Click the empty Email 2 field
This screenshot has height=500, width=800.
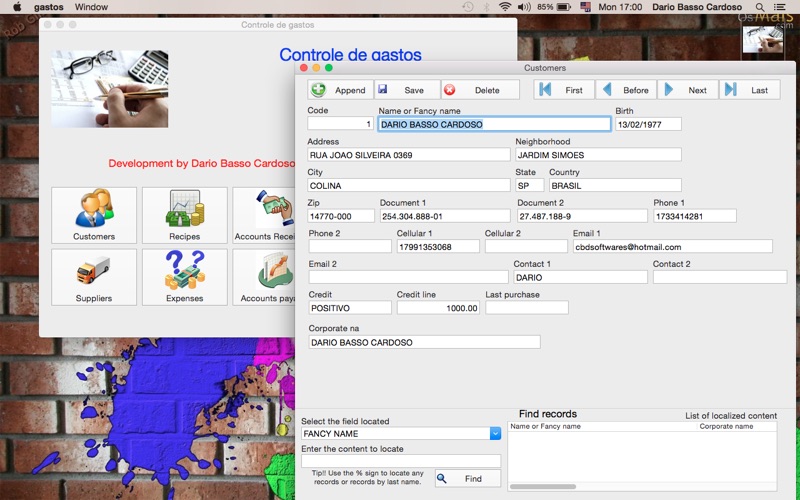[408, 277]
